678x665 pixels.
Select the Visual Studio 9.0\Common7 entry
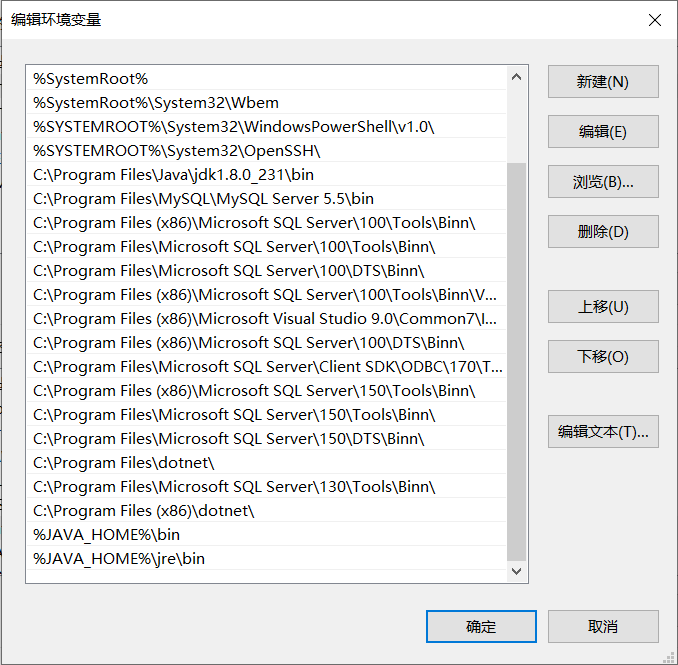coord(266,319)
